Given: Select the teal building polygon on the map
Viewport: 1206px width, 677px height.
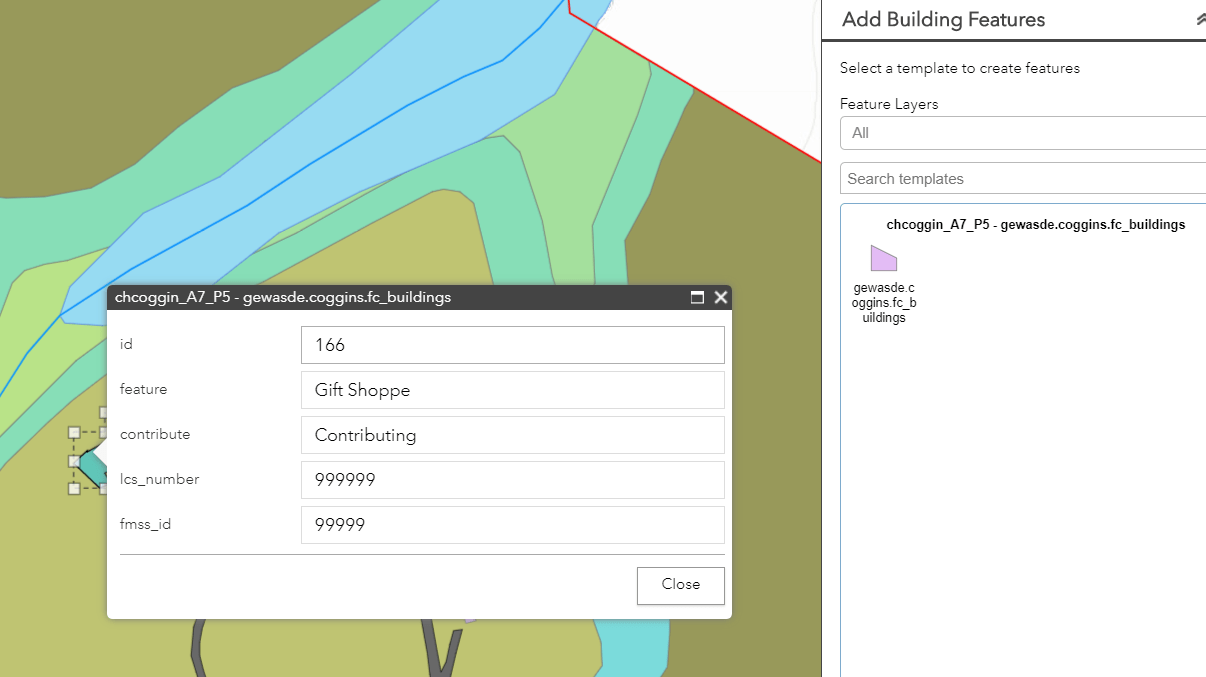Looking at the screenshot, I should tap(92, 467).
